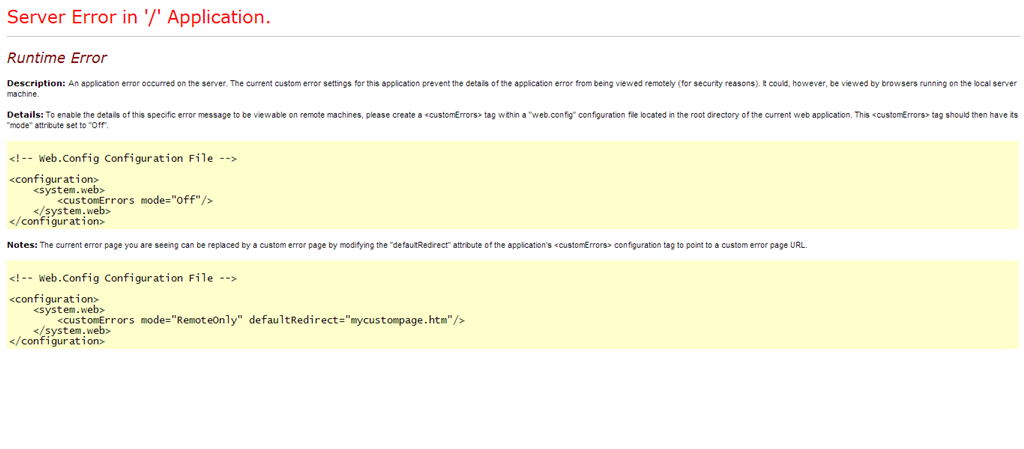1024x449 pixels.
Task: Click the '"mode" attribute set to "Off".' line
Action: [x=57, y=125]
